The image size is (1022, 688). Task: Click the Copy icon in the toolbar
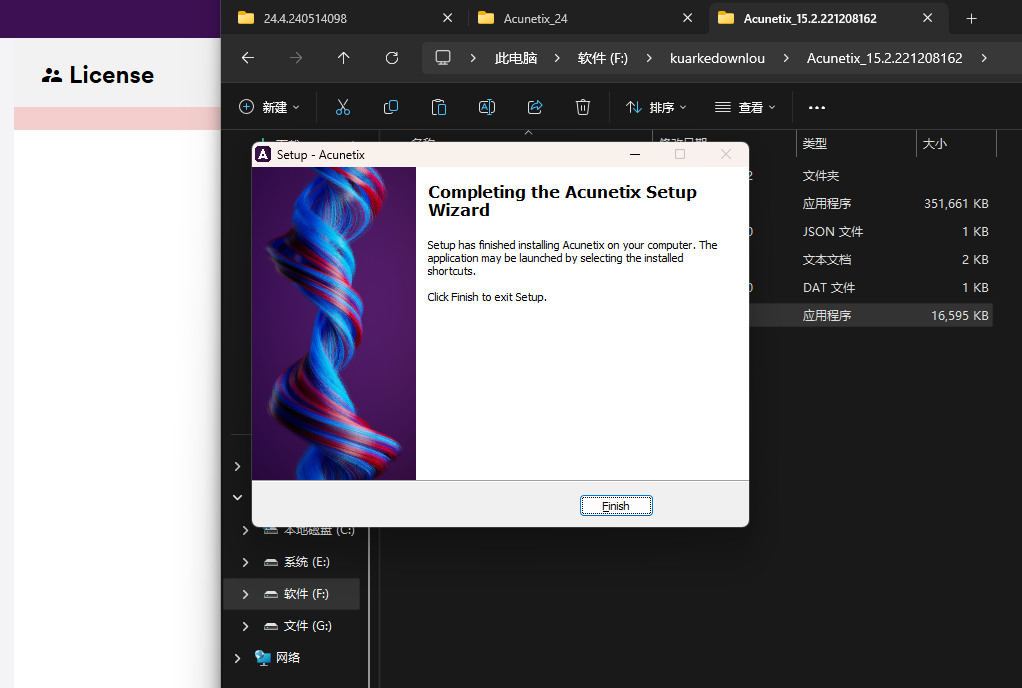tap(391, 107)
